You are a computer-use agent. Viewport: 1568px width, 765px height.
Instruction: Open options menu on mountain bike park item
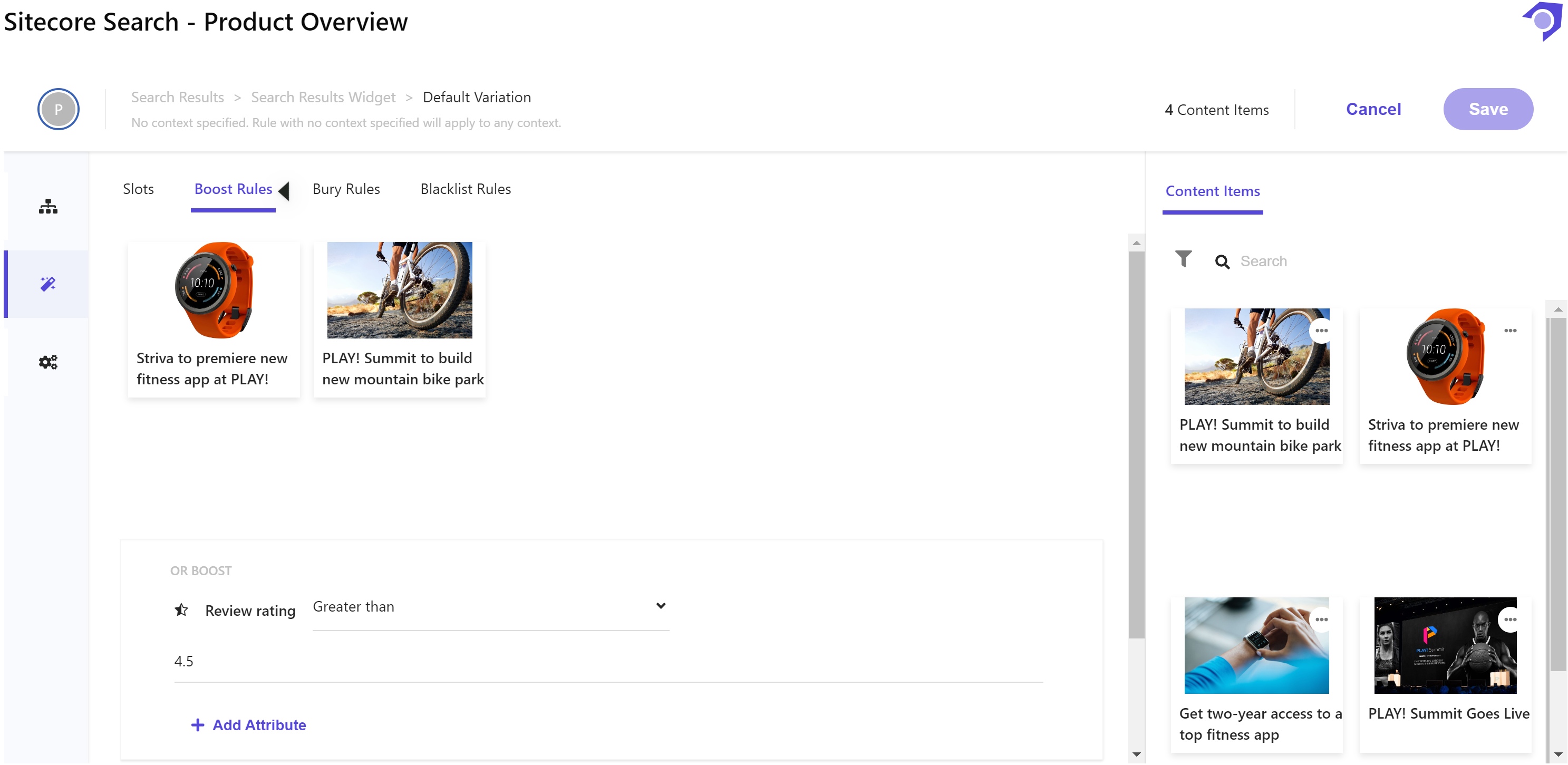click(x=1321, y=331)
